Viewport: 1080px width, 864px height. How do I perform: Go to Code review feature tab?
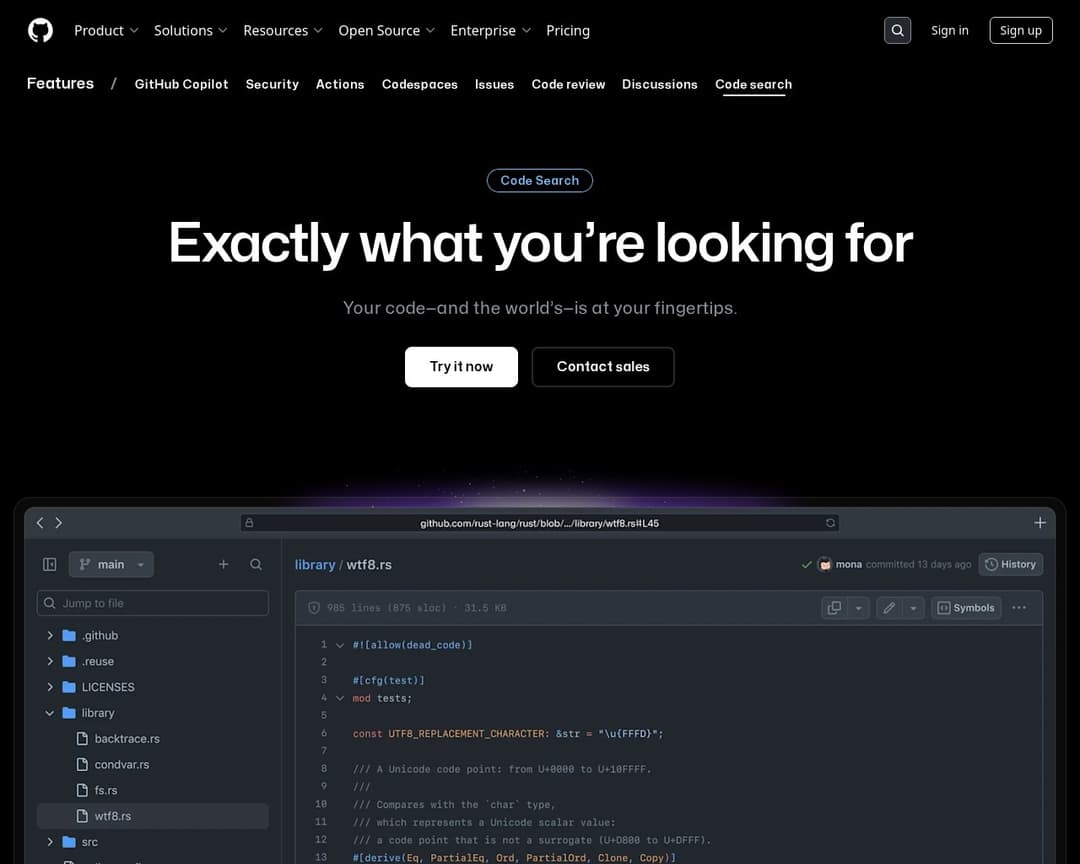click(568, 84)
